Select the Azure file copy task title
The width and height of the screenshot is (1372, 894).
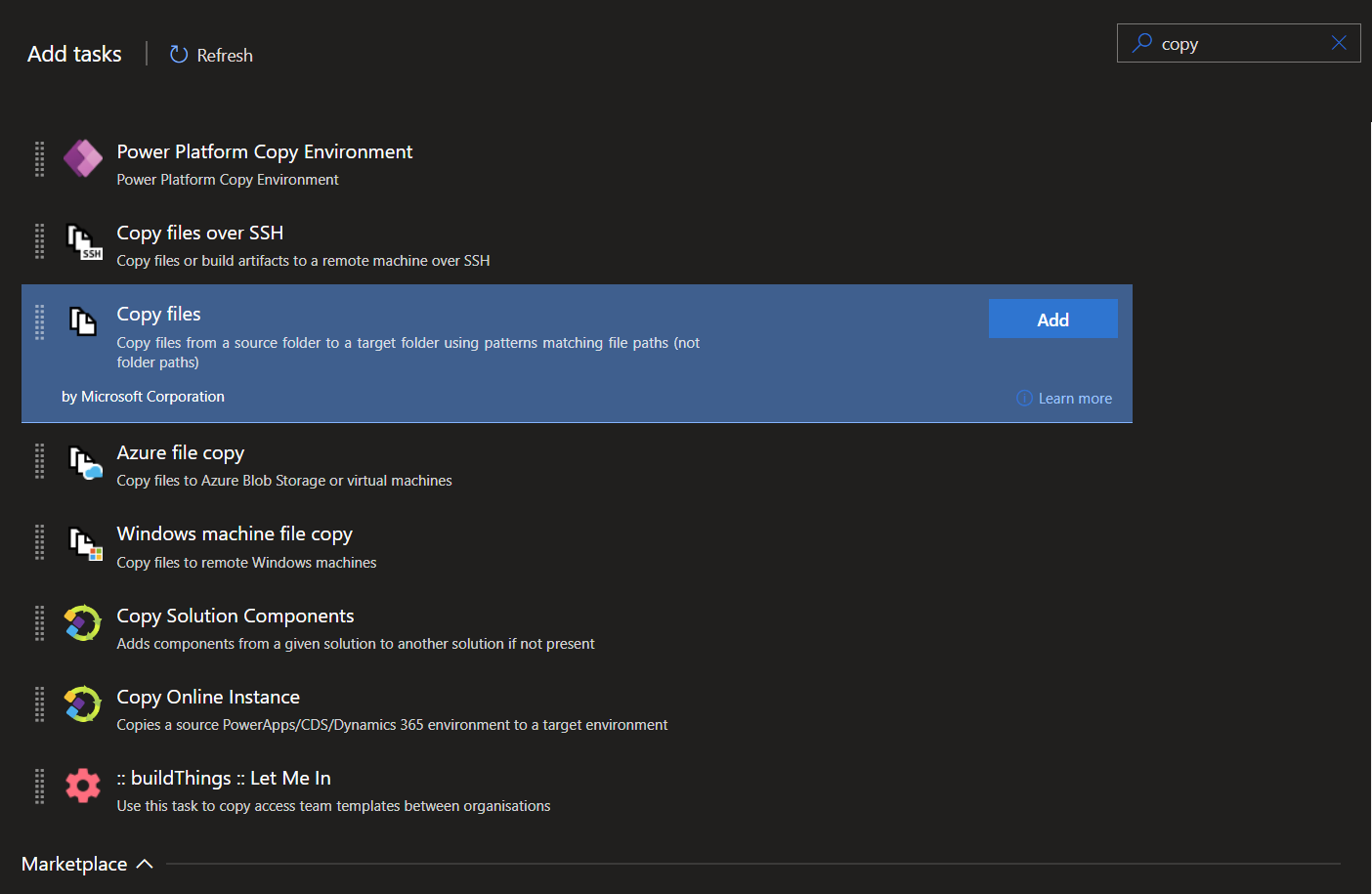[x=181, y=452]
